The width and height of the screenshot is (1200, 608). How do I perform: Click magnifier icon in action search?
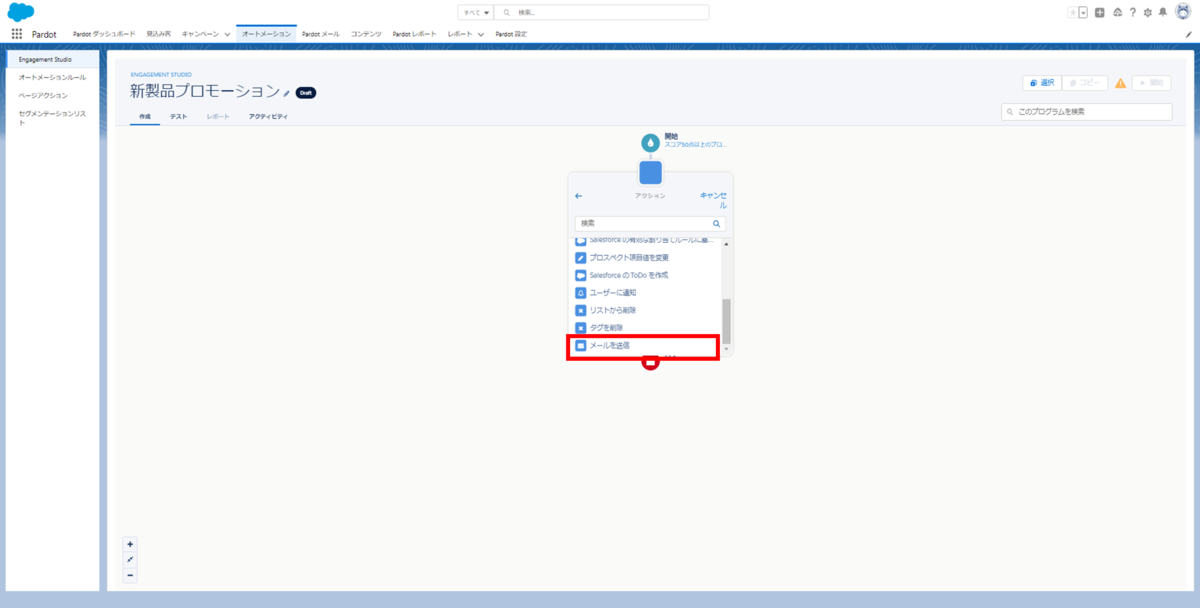tap(716, 224)
